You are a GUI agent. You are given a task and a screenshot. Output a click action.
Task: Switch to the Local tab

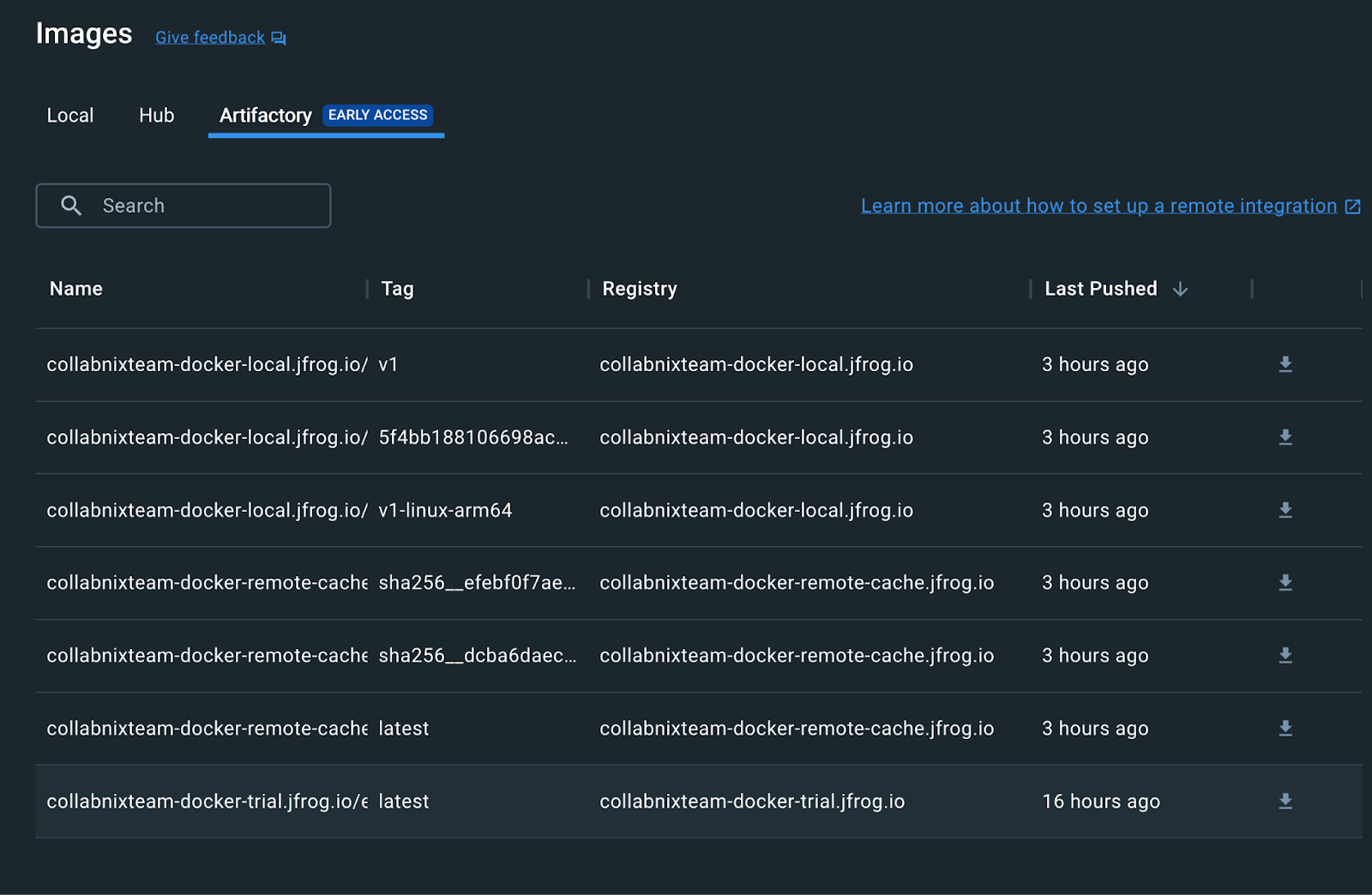(70, 115)
